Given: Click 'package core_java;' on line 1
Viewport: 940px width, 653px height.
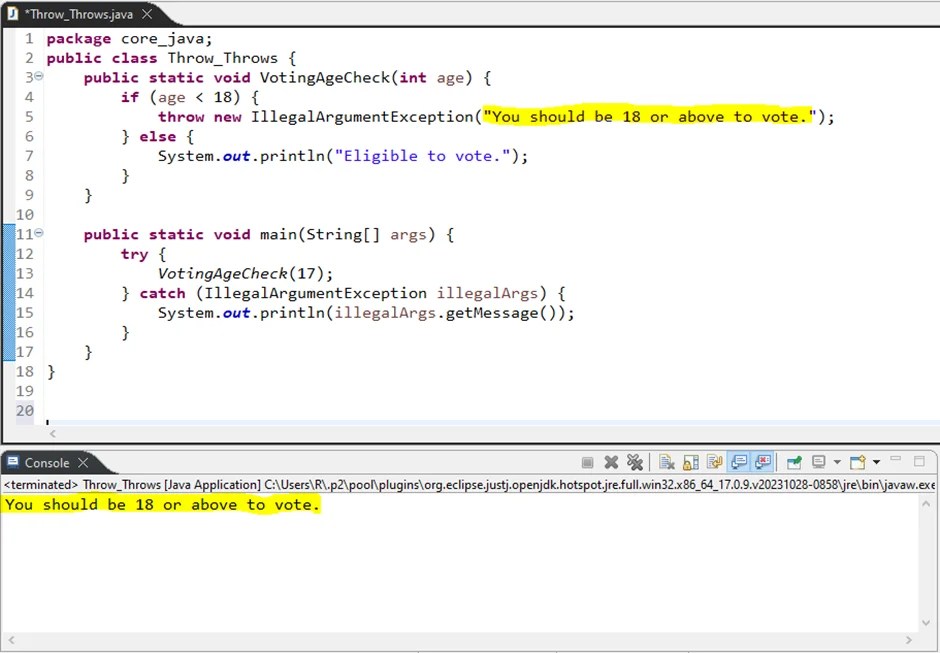Looking at the screenshot, I should click(x=129, y=39).
